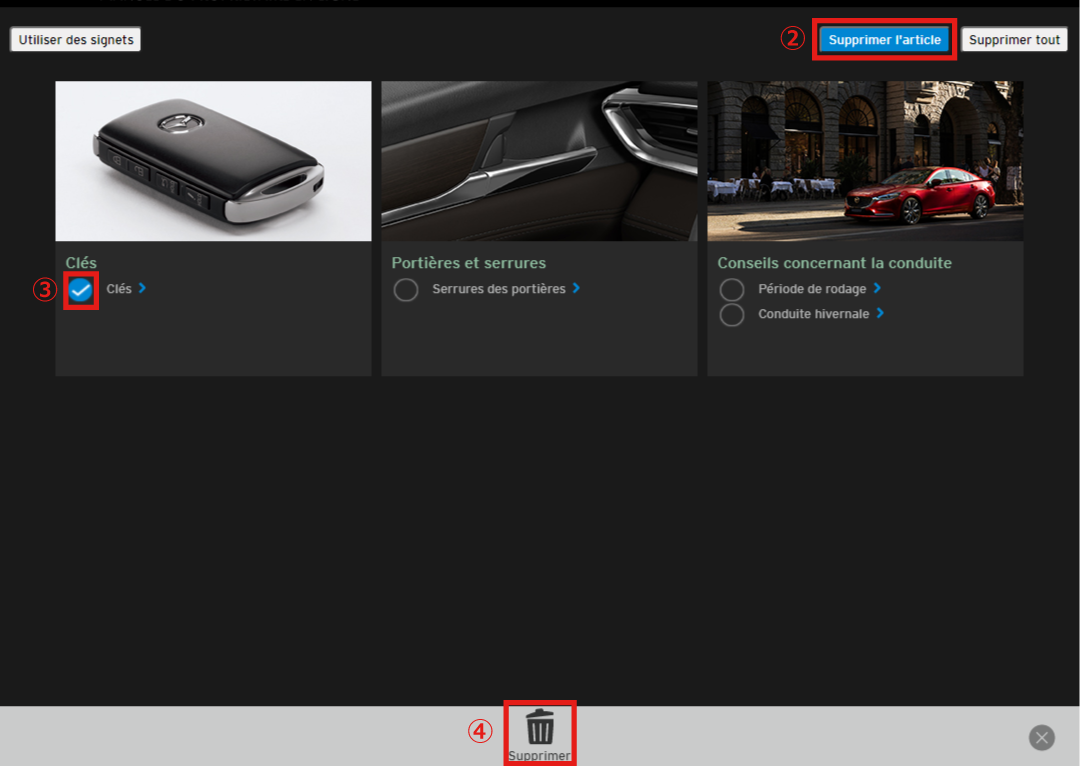
Task: Uncheck the Clés bookmark checkbox
Action: 81,291
